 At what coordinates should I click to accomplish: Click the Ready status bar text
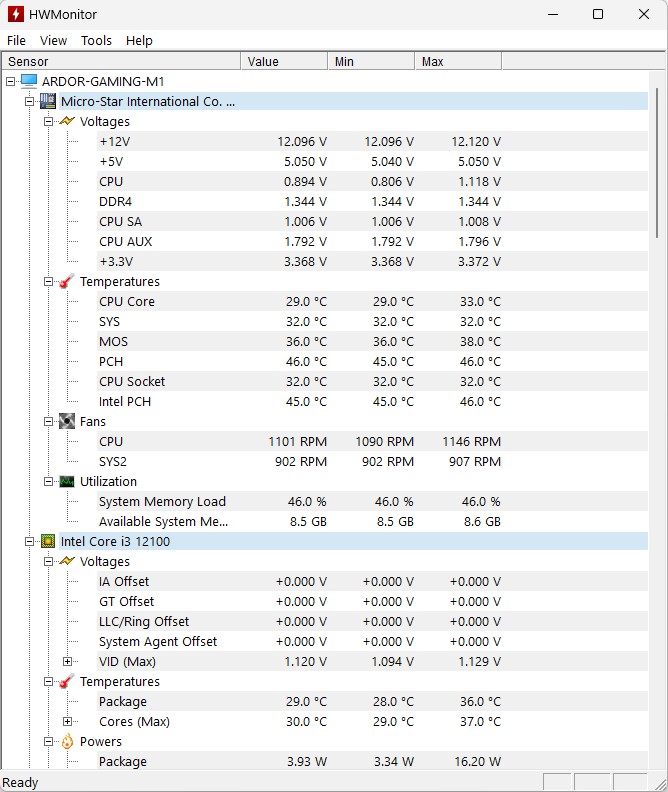[21, 782]
